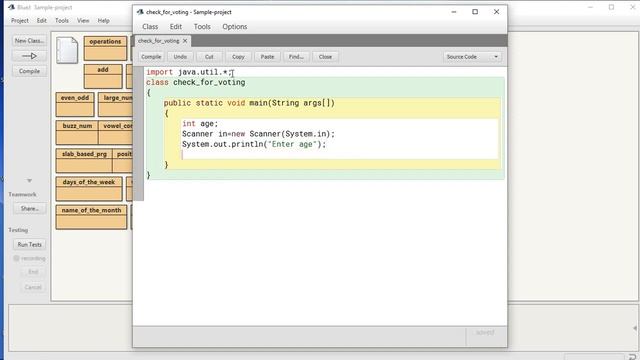The image size is (640, 360).
Task: Click the Share... teamwork button
Action: [29, 209]
